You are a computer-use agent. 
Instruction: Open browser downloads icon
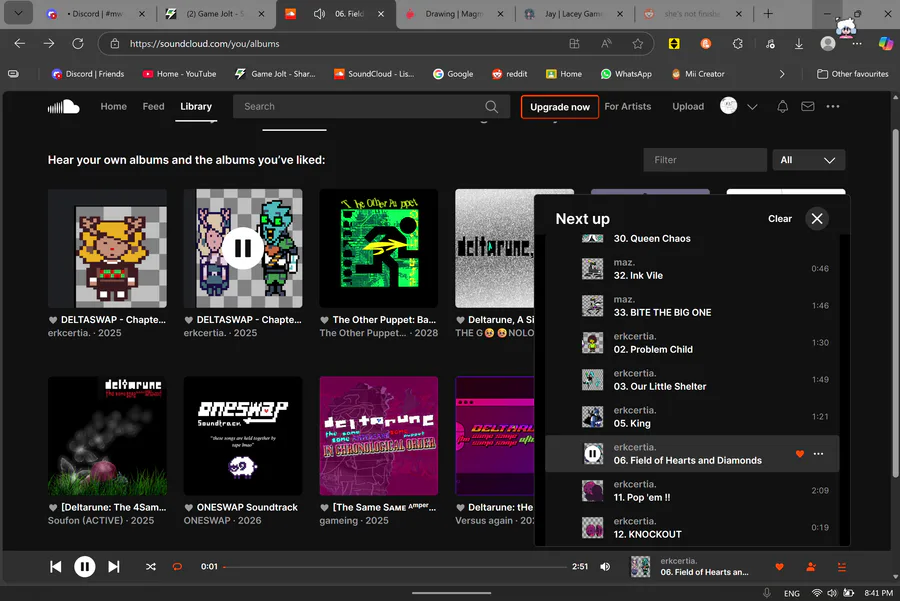click(798, 44)
